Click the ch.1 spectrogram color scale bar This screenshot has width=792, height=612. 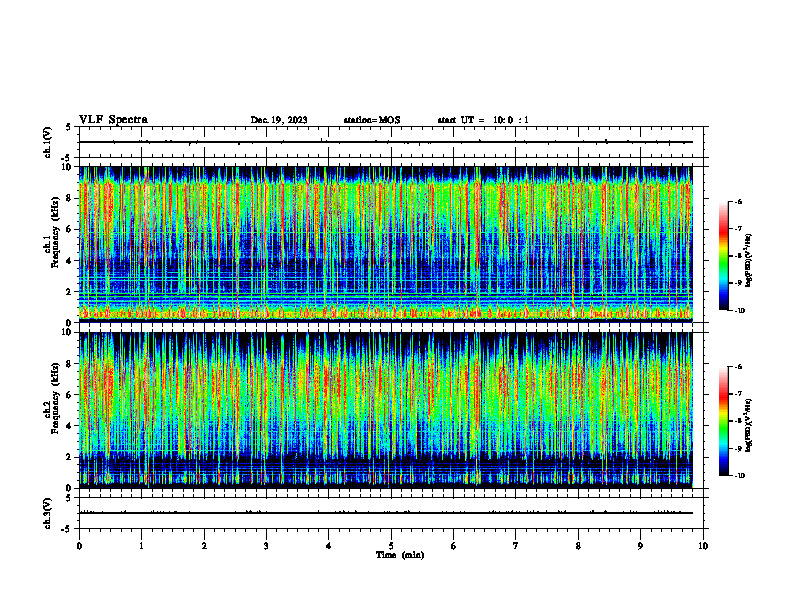[723, 256]
